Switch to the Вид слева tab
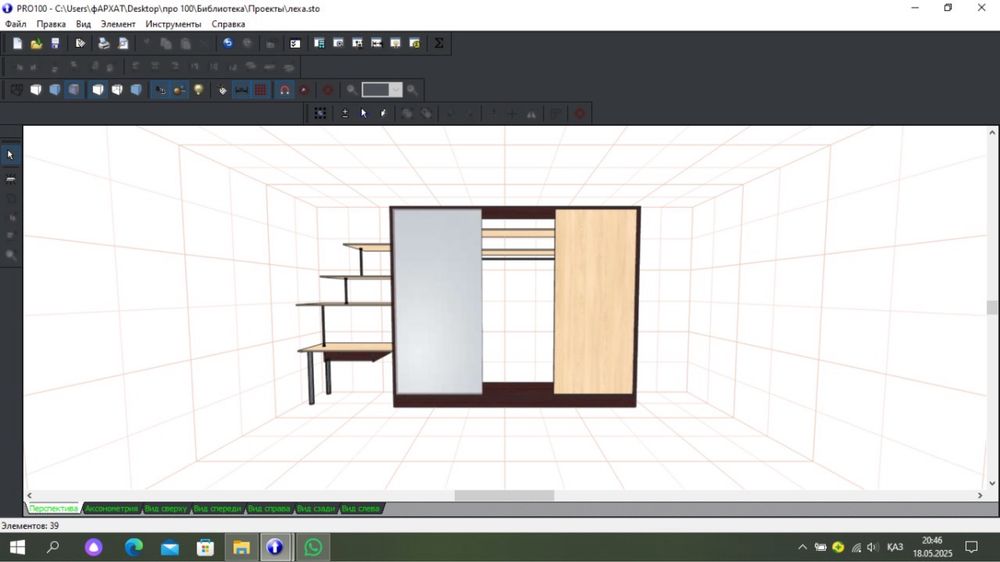 tap(361, 508)
